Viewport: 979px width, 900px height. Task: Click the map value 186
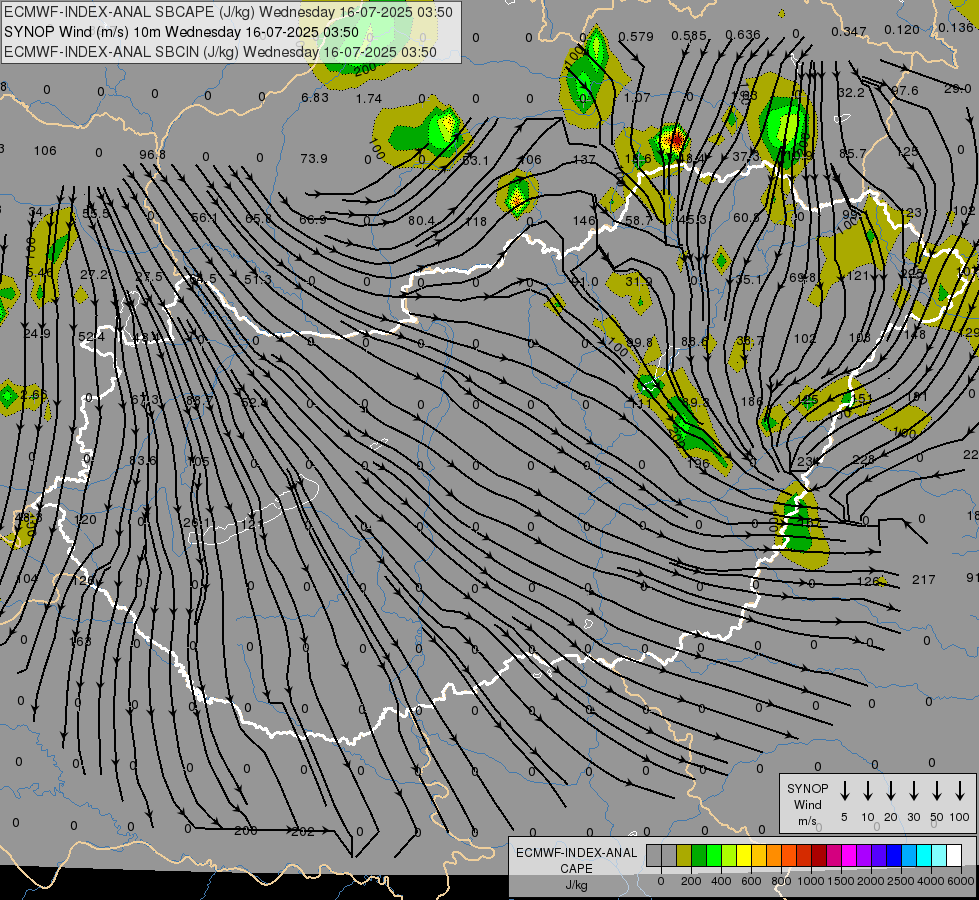point(752,402)
